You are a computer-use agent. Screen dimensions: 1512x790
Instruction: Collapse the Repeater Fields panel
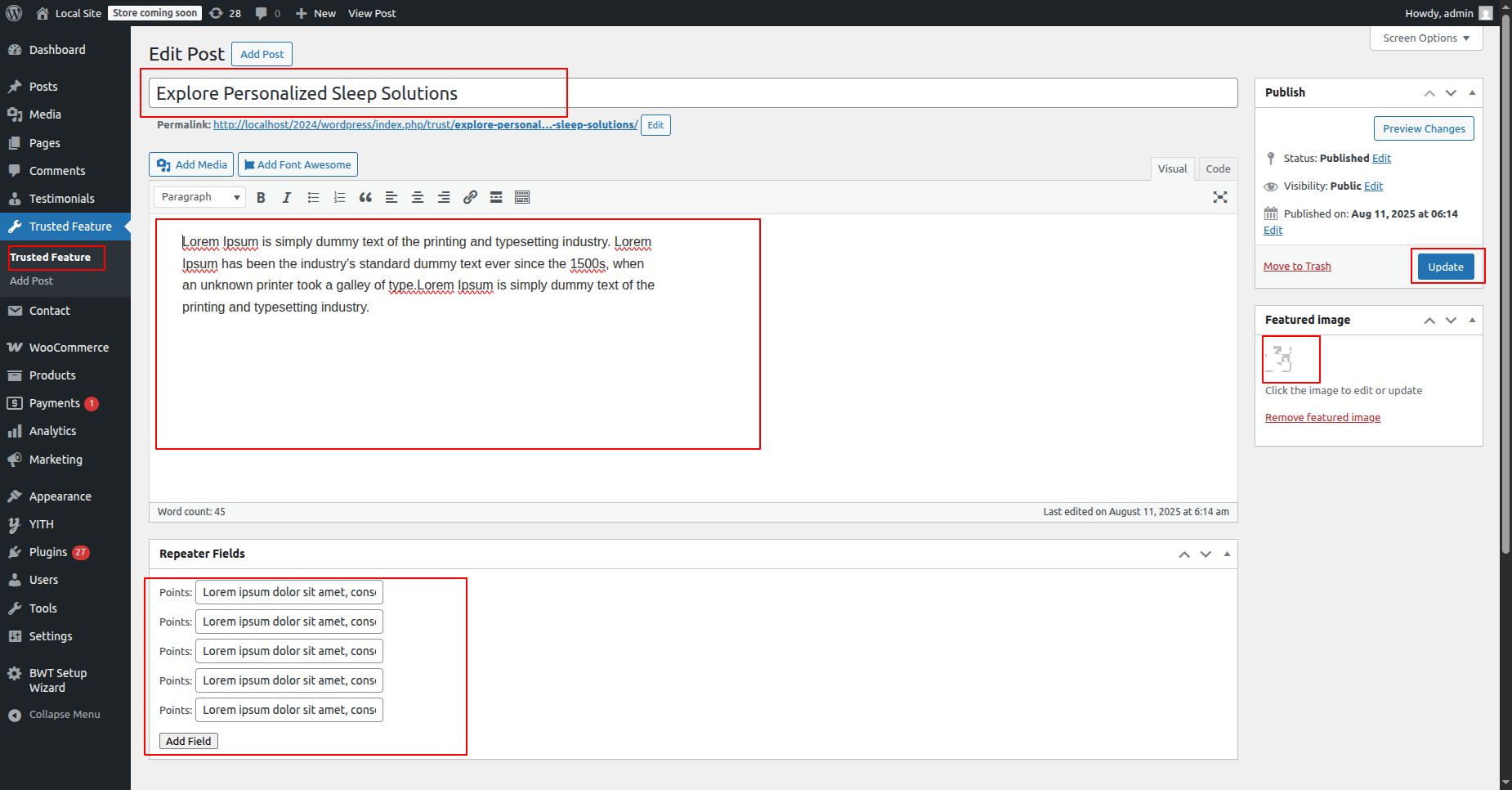(1227, 554)
